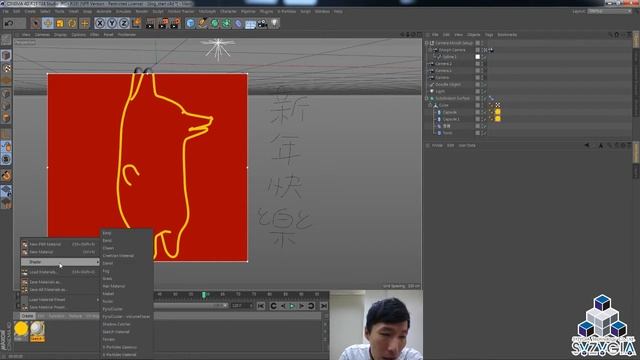Image resolution: width=640 pixels, height=360 pixels.
Task: Click Render to Picture Viewer icon
Action: (x=163, y=23)
